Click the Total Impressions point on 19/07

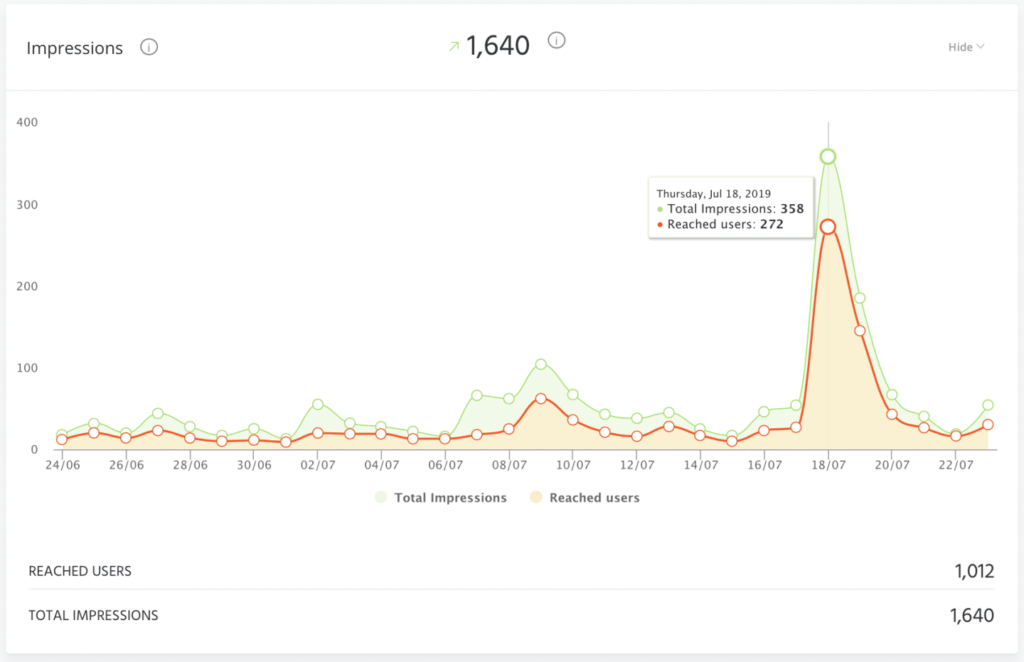click(860, 298)
